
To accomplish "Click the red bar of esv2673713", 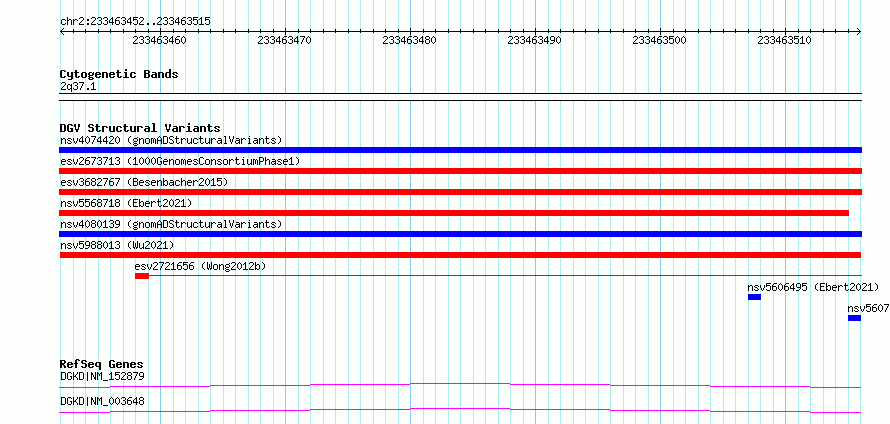I will 460,171.
